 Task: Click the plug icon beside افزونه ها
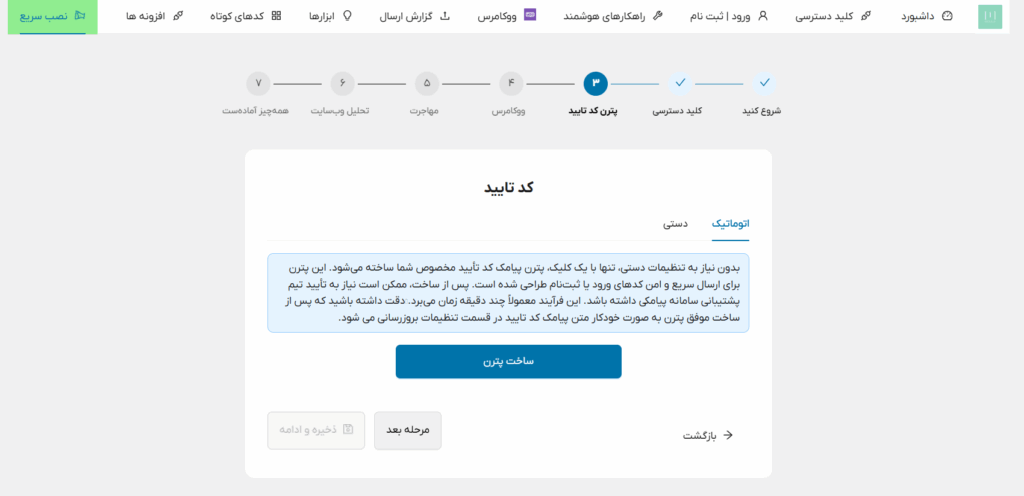coord(178,16)
